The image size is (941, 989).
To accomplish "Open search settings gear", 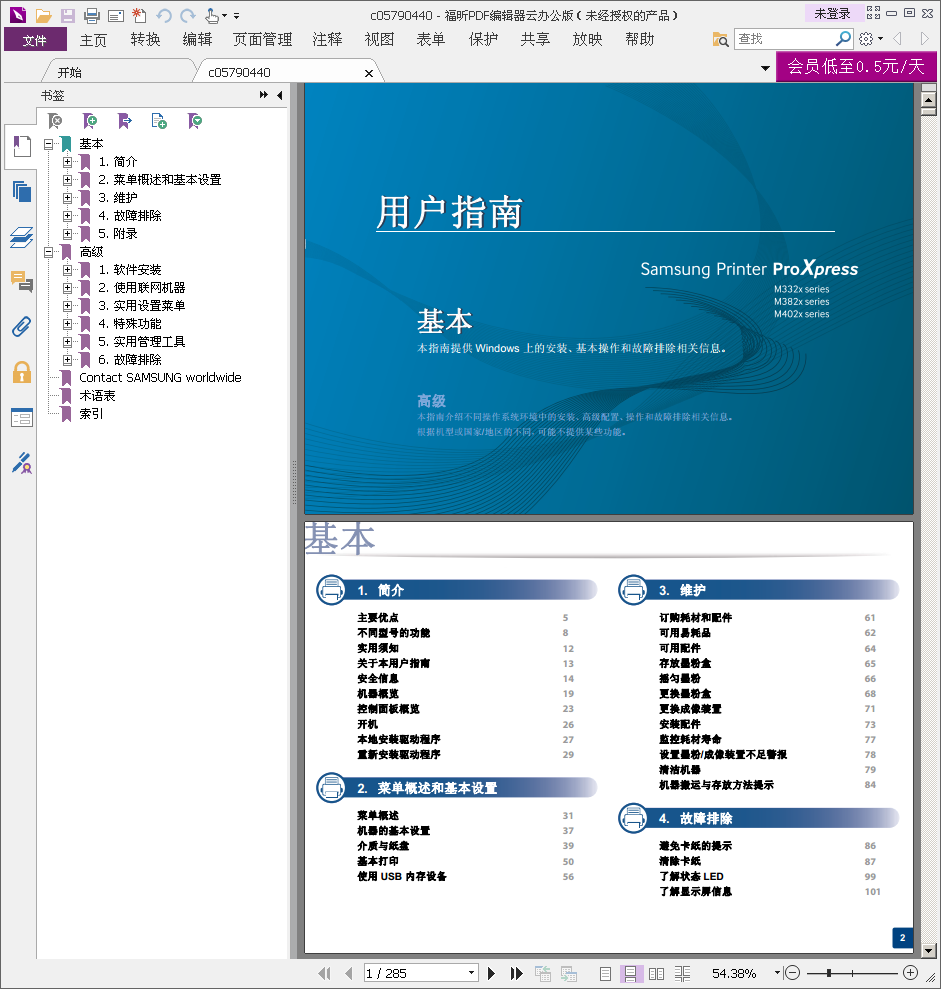I will [866, 39].
